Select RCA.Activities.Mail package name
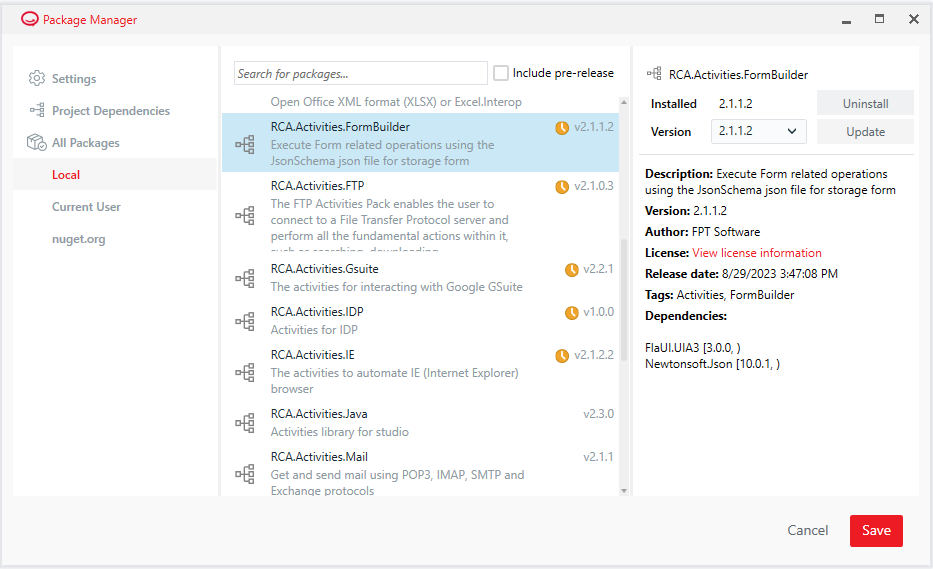Screen dimensions: 933x569 tap(319, 457)
